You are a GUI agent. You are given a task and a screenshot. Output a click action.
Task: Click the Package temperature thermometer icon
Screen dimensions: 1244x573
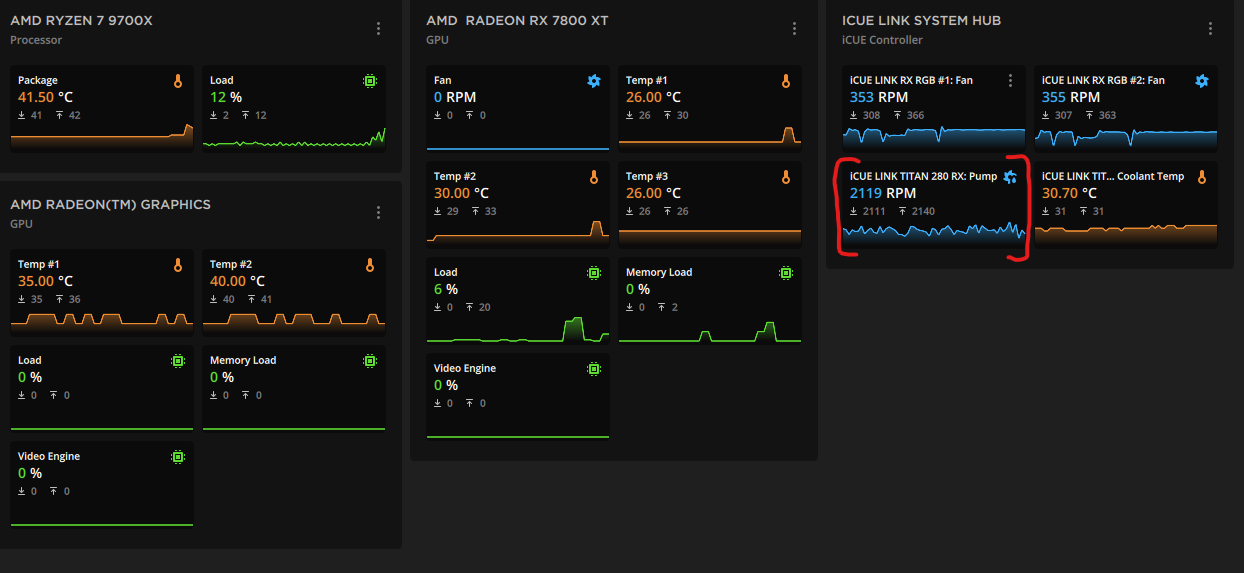178,81
